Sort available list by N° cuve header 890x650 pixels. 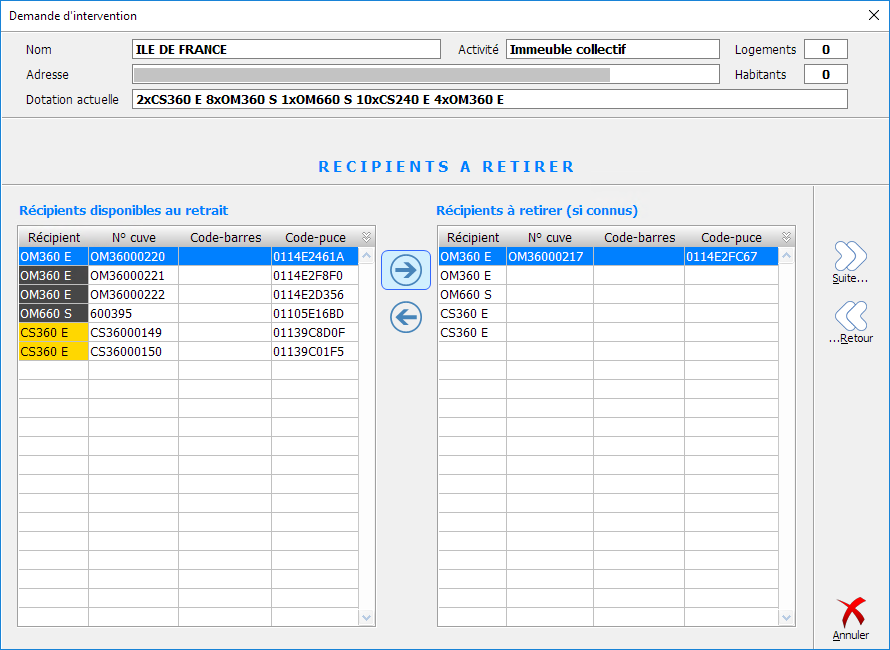click(x=133, y=238)
